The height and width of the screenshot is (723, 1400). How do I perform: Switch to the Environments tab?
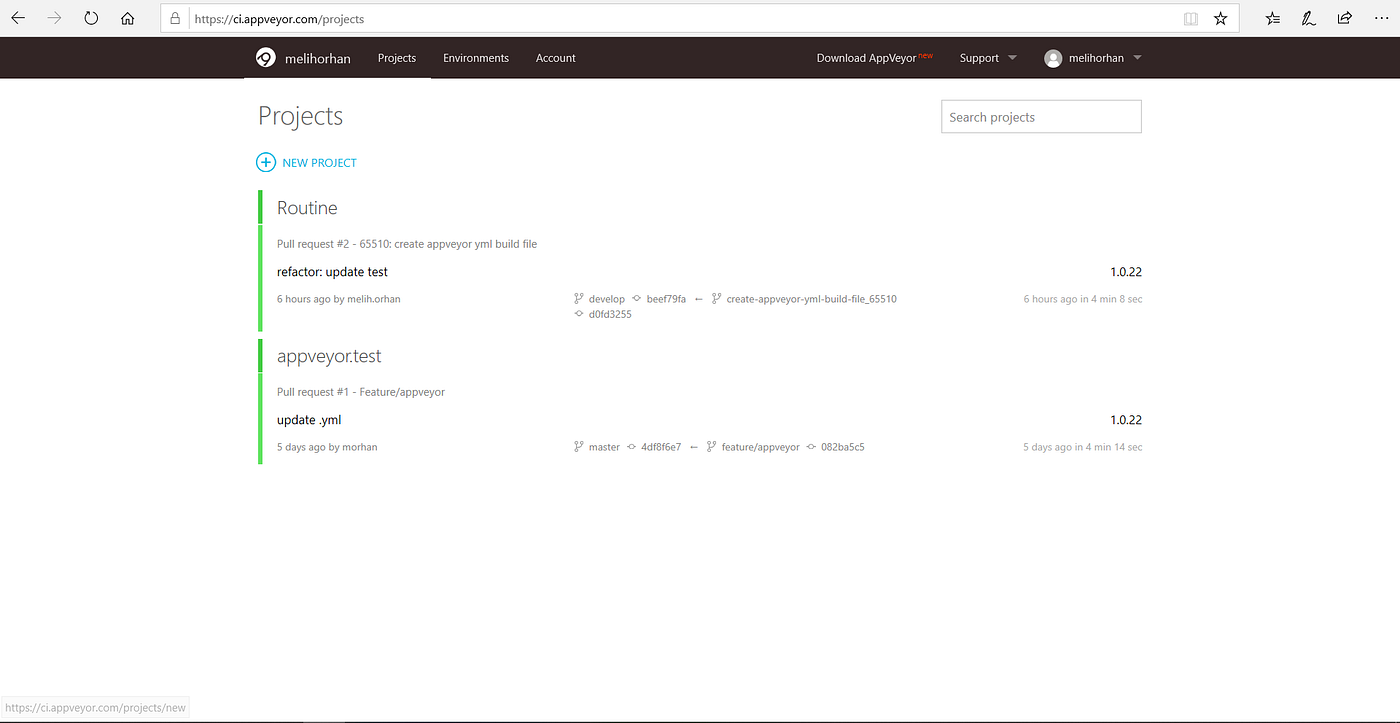[476, 57]
